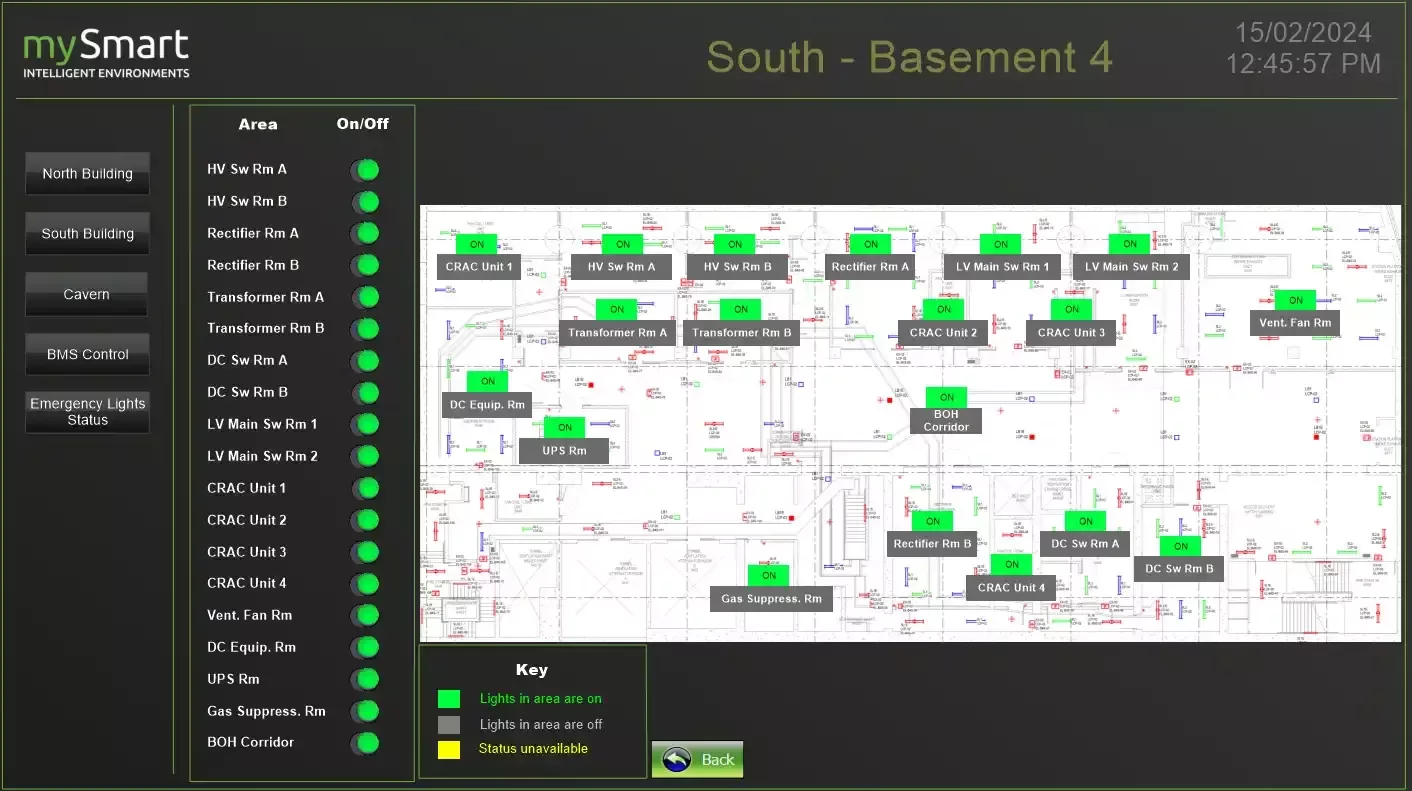Click the ON indicator above DC Sw Rm B
Image resolution: width=1412 pixels, height=791 pixels.
click(x=1180, y=546)
